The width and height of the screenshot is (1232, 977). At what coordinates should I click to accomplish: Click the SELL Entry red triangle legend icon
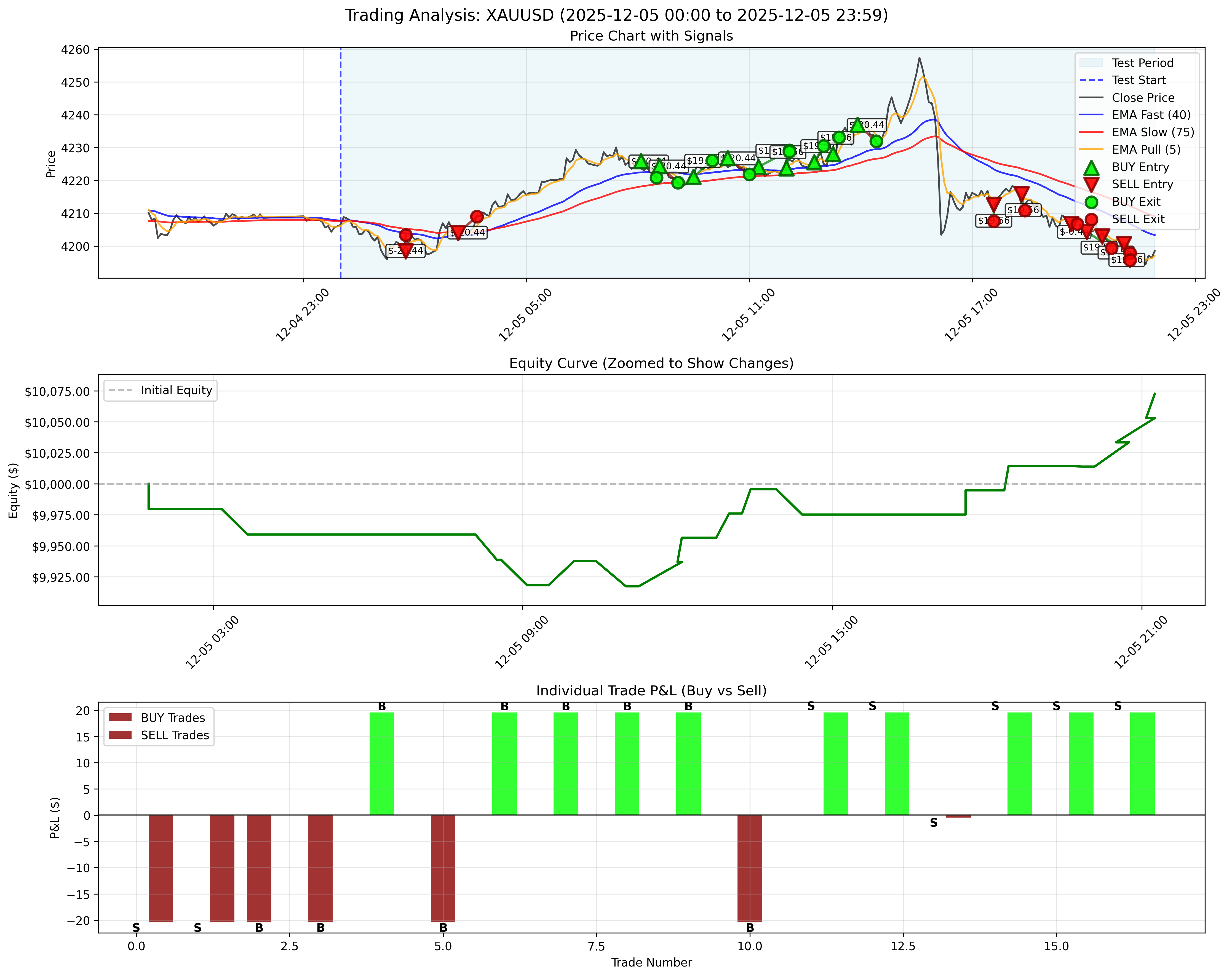tap(1091, 185)
